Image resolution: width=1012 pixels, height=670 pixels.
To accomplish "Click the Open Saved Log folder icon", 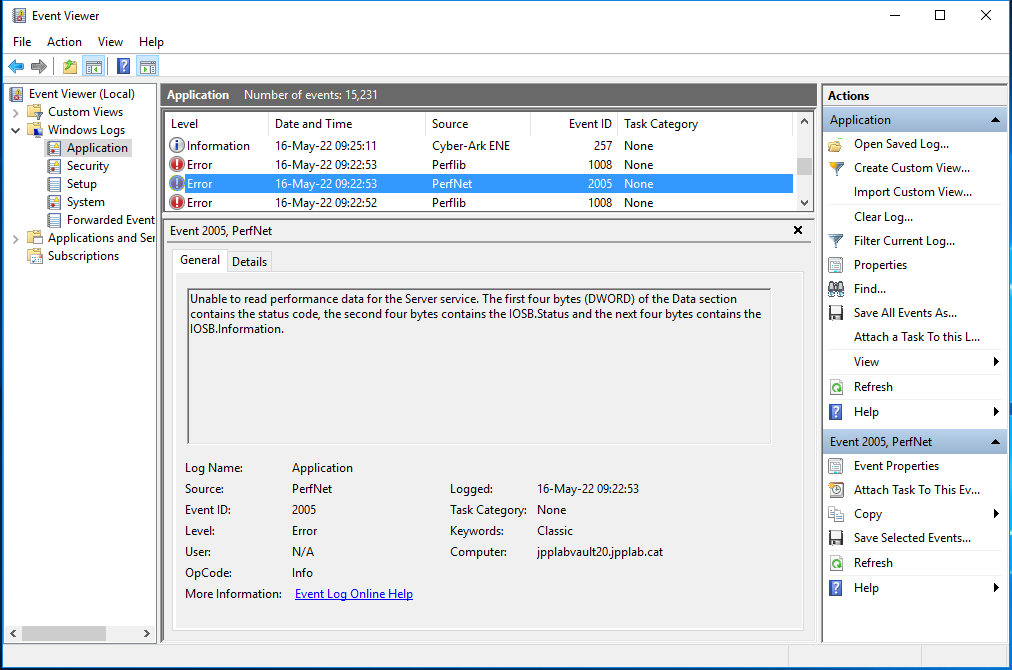I will tap(836, 144).
